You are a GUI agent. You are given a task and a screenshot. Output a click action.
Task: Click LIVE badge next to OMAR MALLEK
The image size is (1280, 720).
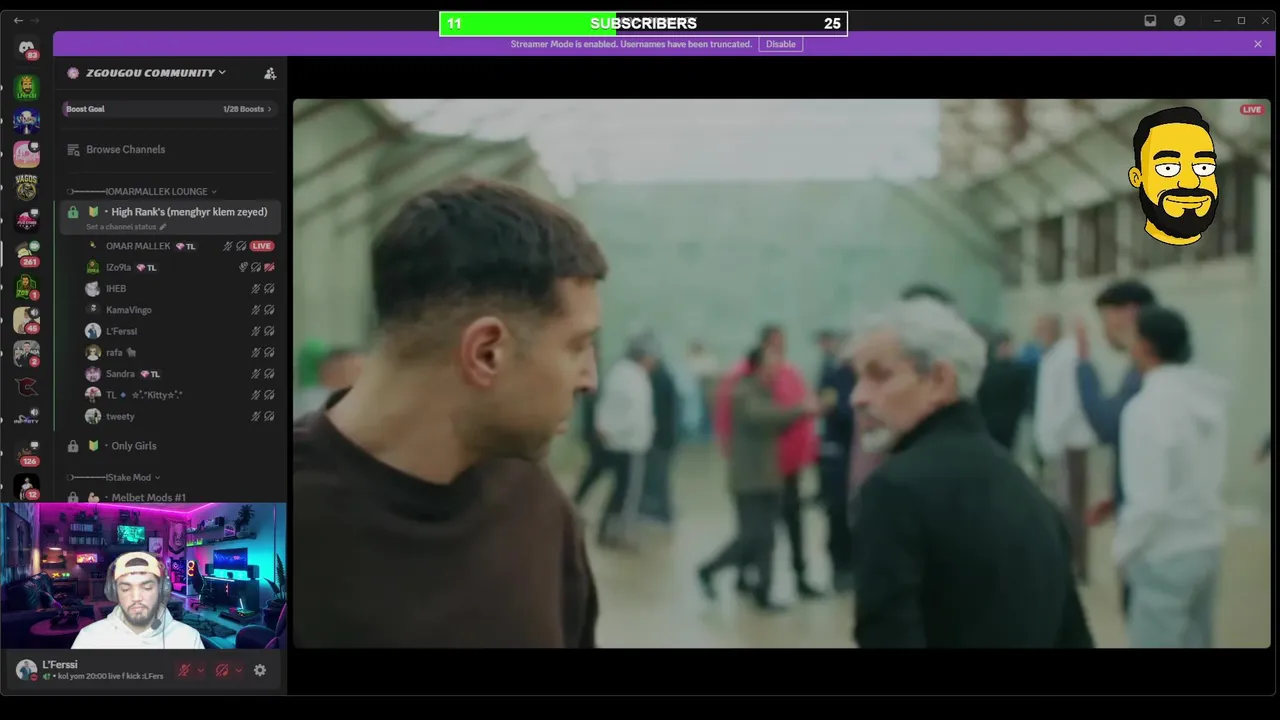pos(261,246)
